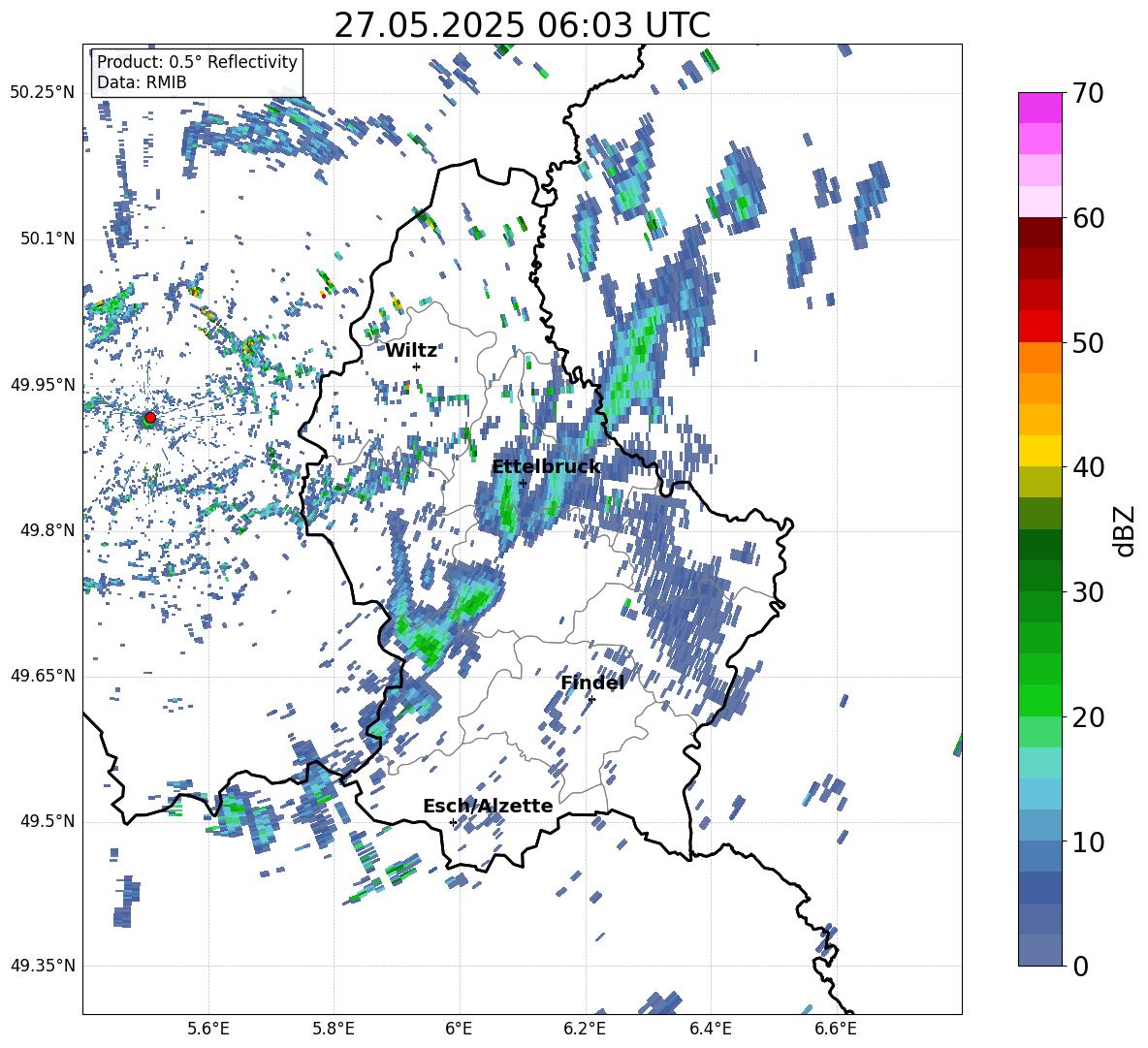
Task: Pick the turquoise colorbar swatch between 10 and 20 dBZ
Action: (1039, 763)
